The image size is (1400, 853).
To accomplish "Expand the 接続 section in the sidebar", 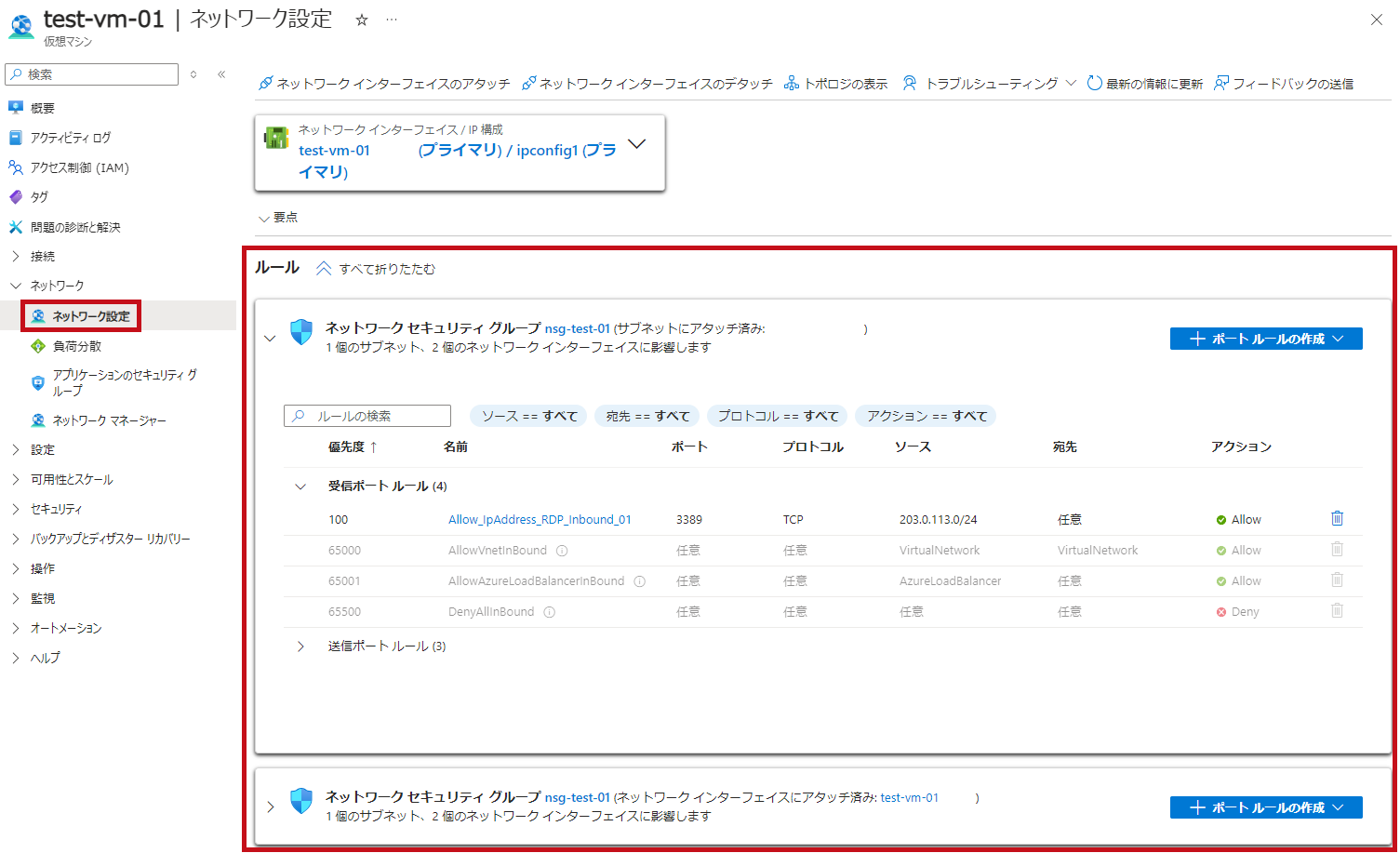I will click(x=16, y=256).
